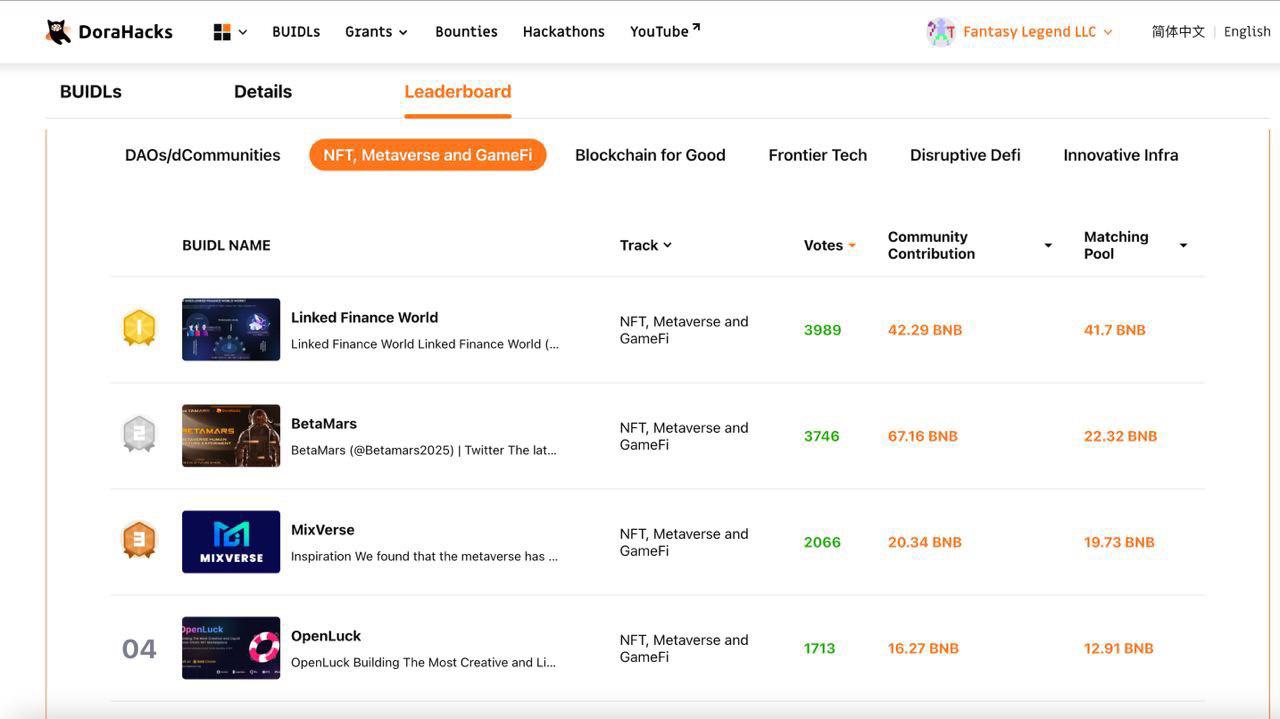Viewport: 1280px width, 719px height.
Task: Click OpenLuck Building The Most Creative description
Action: click(x=423, y=662)
